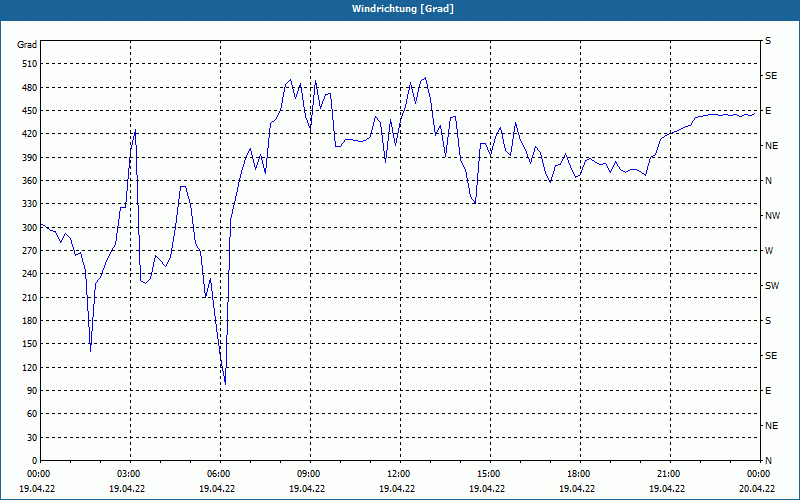Select the 420 degree axis label
800x500 pixels.
click(x=30, y=134)
